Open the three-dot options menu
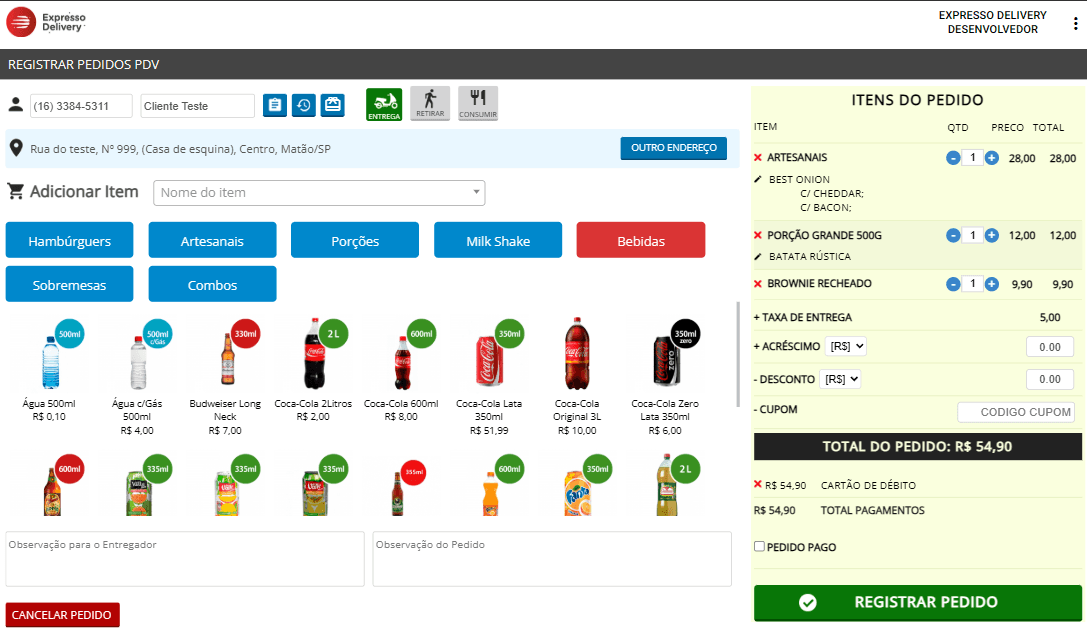The width and height of the screenshot is (1087, 640). 1075,24
